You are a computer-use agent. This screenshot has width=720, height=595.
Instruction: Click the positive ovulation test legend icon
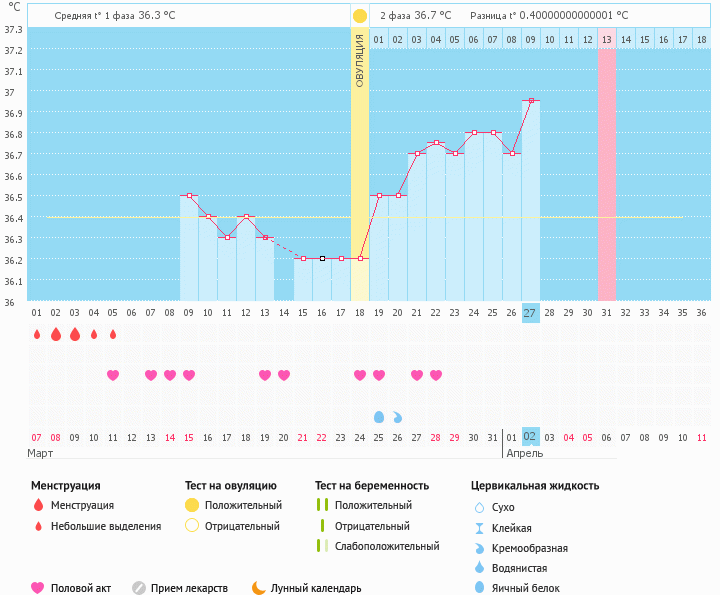[x=192, y=506]
